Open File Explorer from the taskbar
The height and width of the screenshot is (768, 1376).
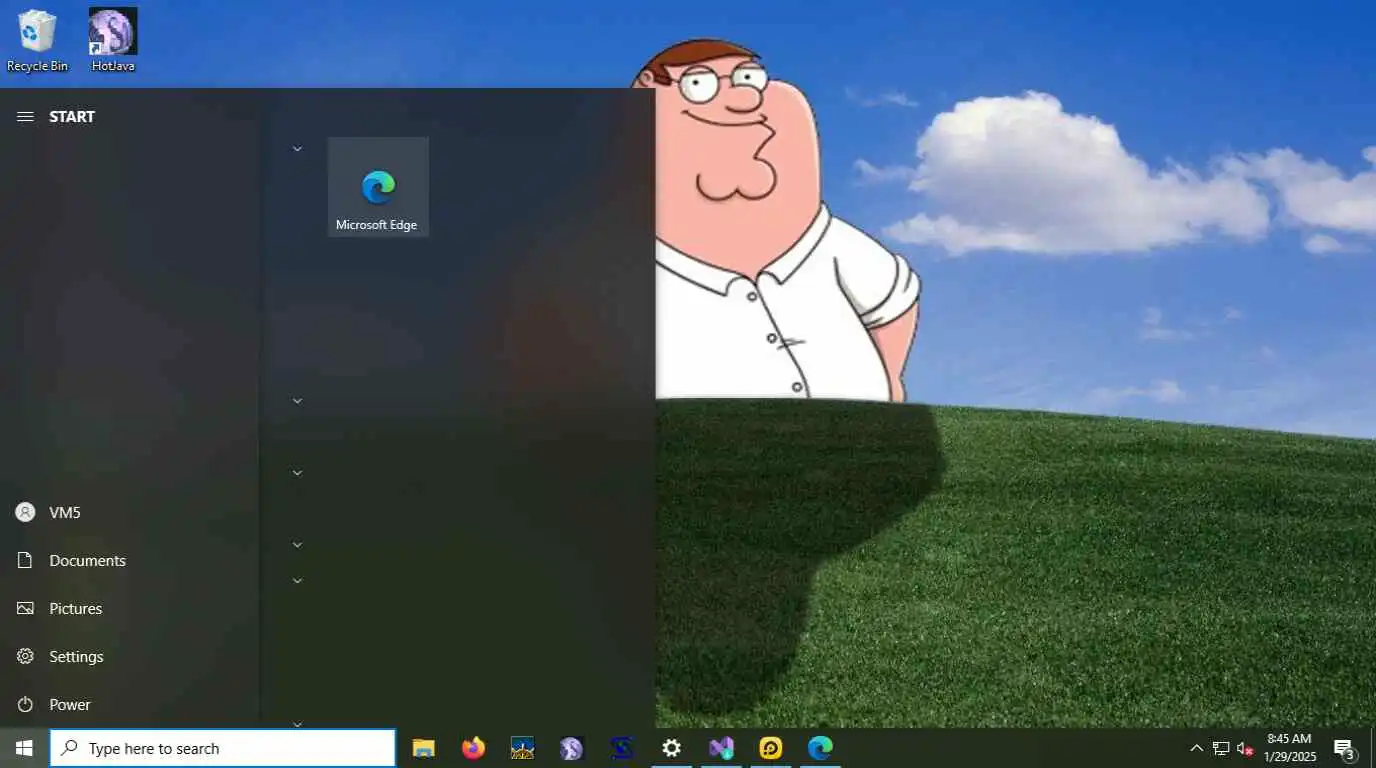[x=424, y=748]
